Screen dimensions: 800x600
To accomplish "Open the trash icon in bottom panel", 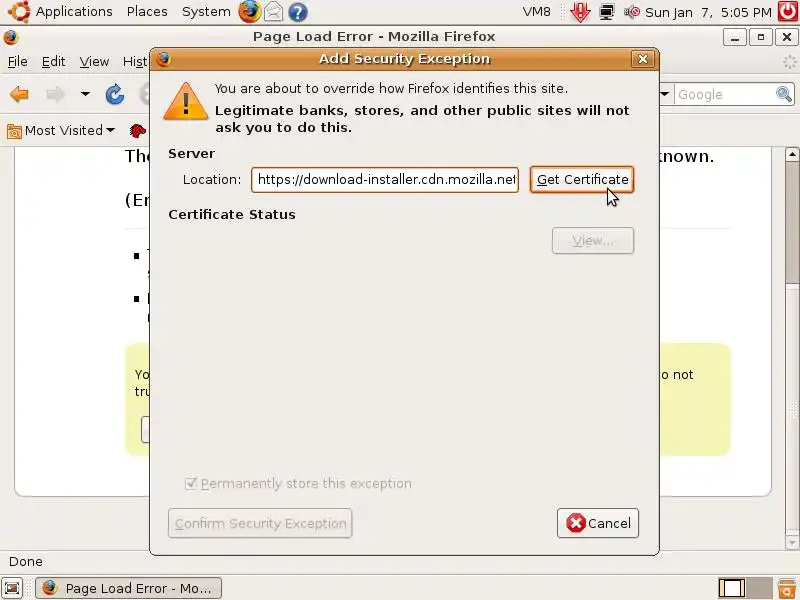I will [x=787, y=588].
